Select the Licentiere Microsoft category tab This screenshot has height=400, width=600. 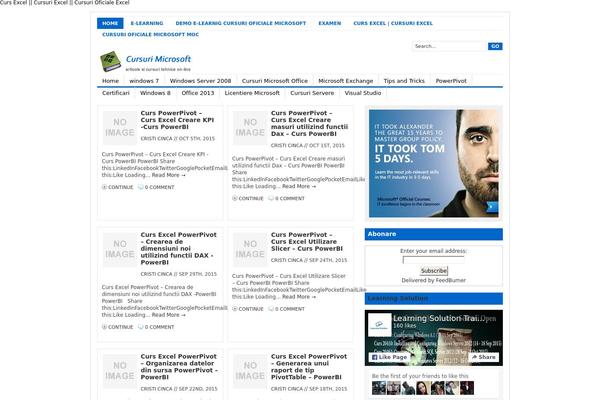coord(252,93)
